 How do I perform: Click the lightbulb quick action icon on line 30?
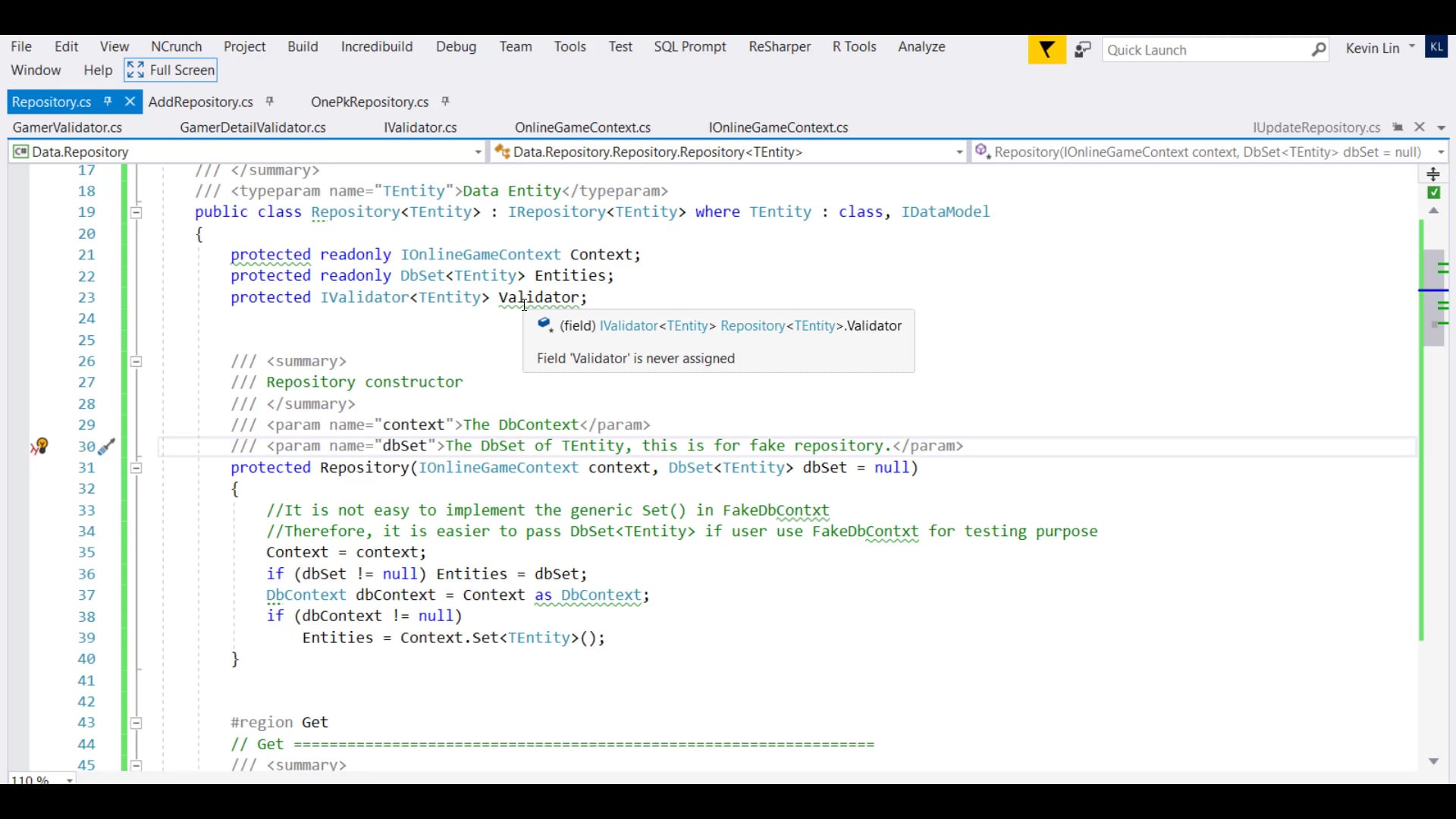[41, 446]
